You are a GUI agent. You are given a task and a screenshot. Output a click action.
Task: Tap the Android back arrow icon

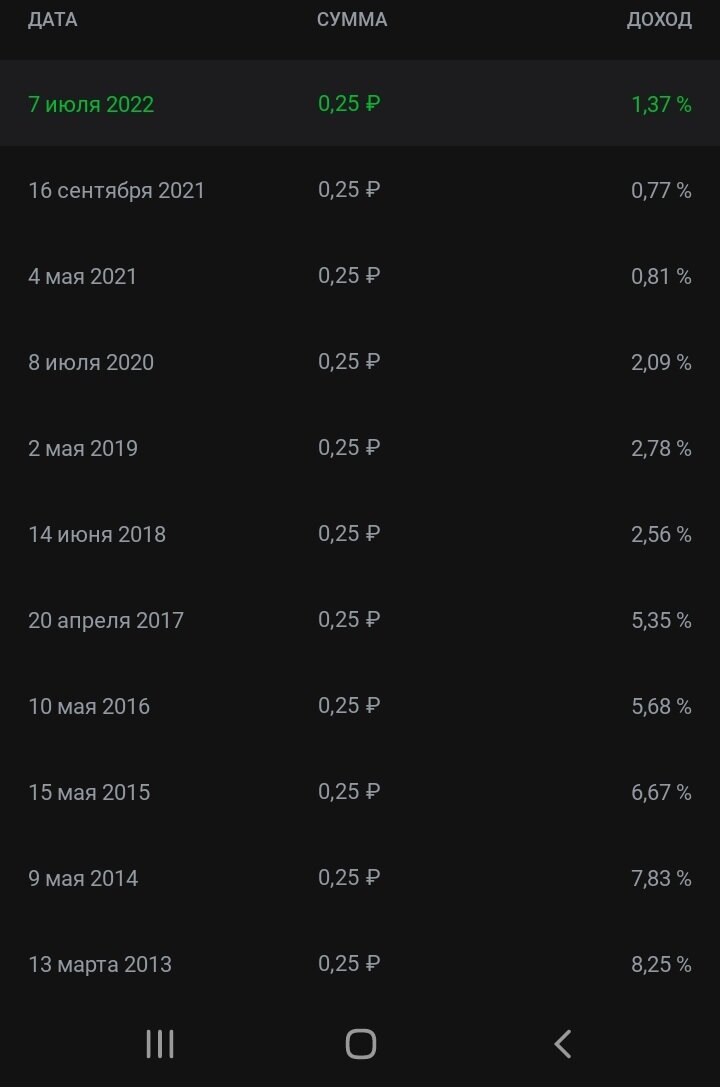562,1043
